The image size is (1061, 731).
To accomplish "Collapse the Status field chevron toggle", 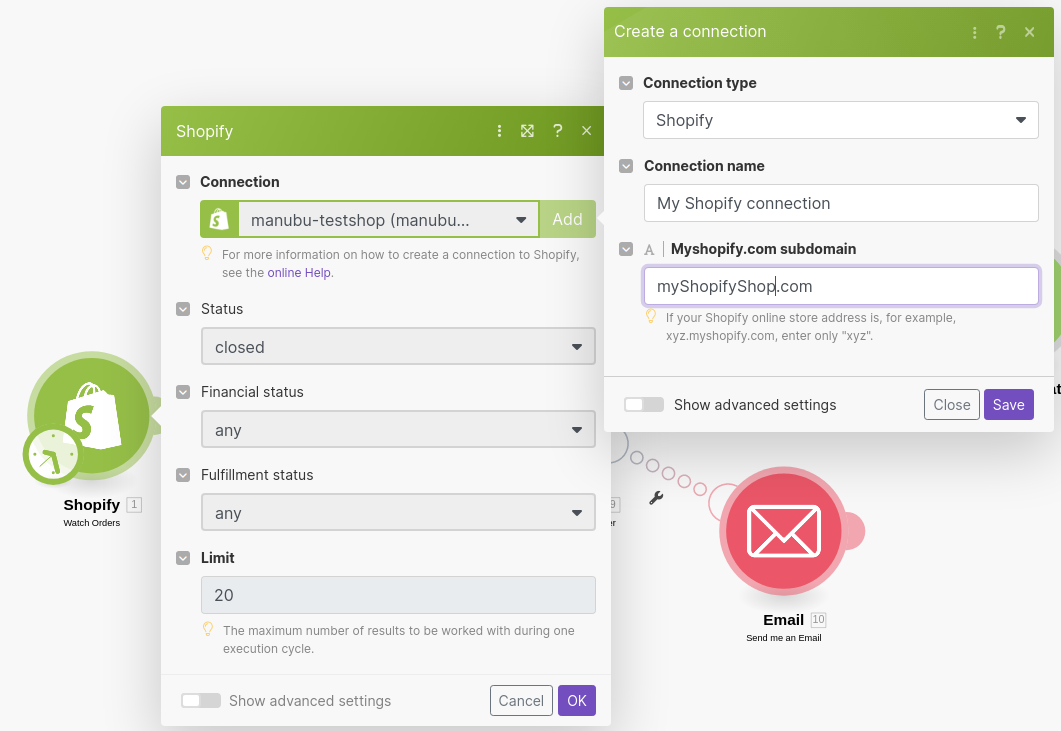I will pyautogui.click(x=183, y=310).
